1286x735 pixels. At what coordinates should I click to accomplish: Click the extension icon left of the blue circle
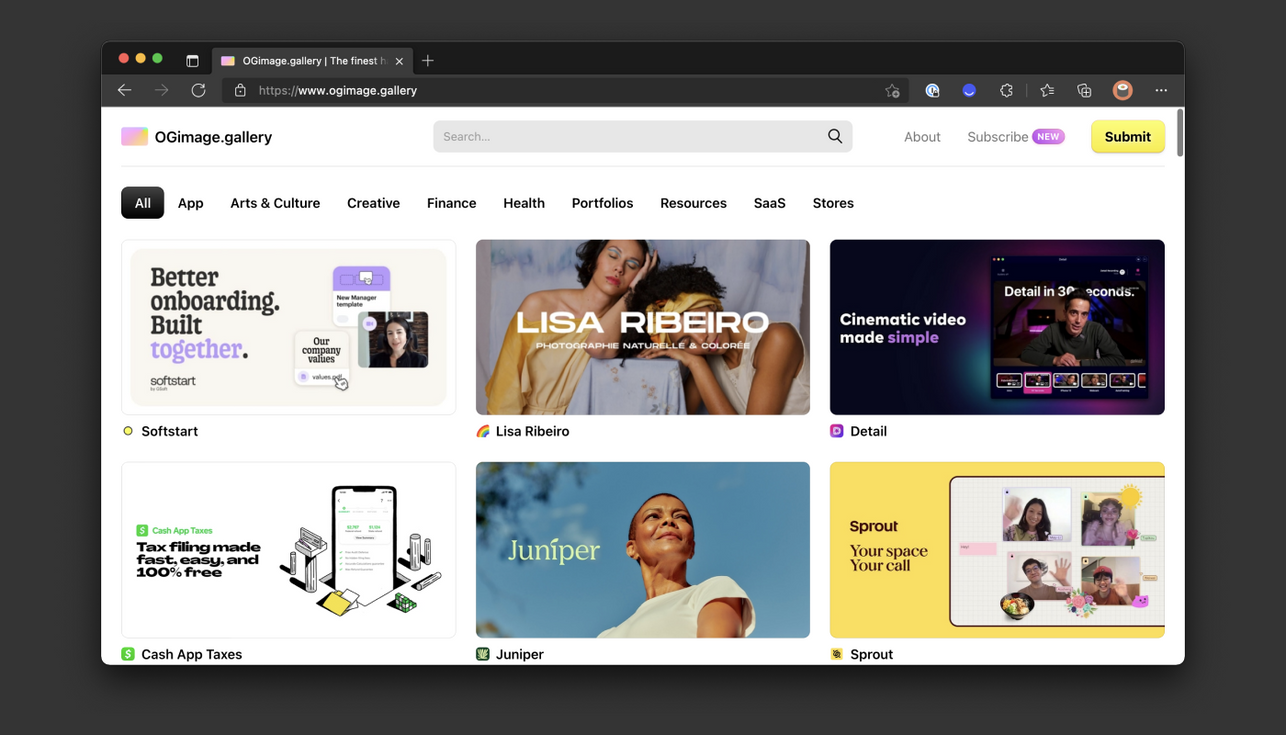point(932,91)
